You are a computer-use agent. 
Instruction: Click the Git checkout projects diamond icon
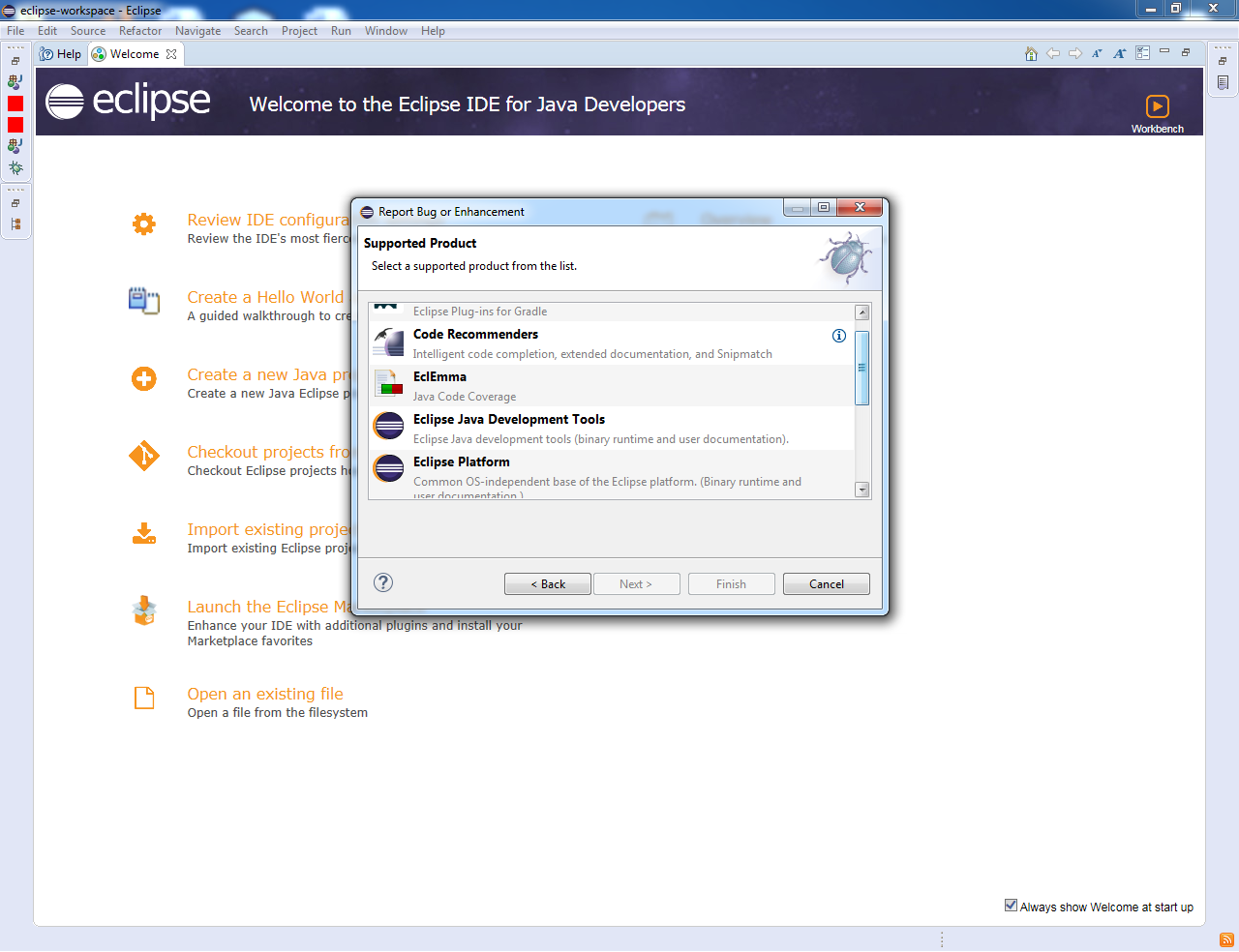(x=144, y=456)
